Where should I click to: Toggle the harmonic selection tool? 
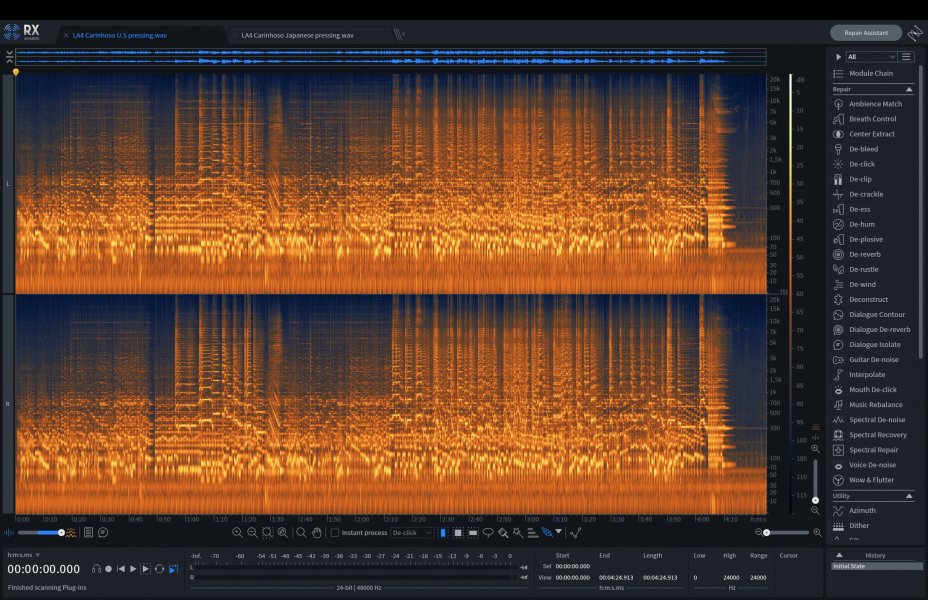533,533
